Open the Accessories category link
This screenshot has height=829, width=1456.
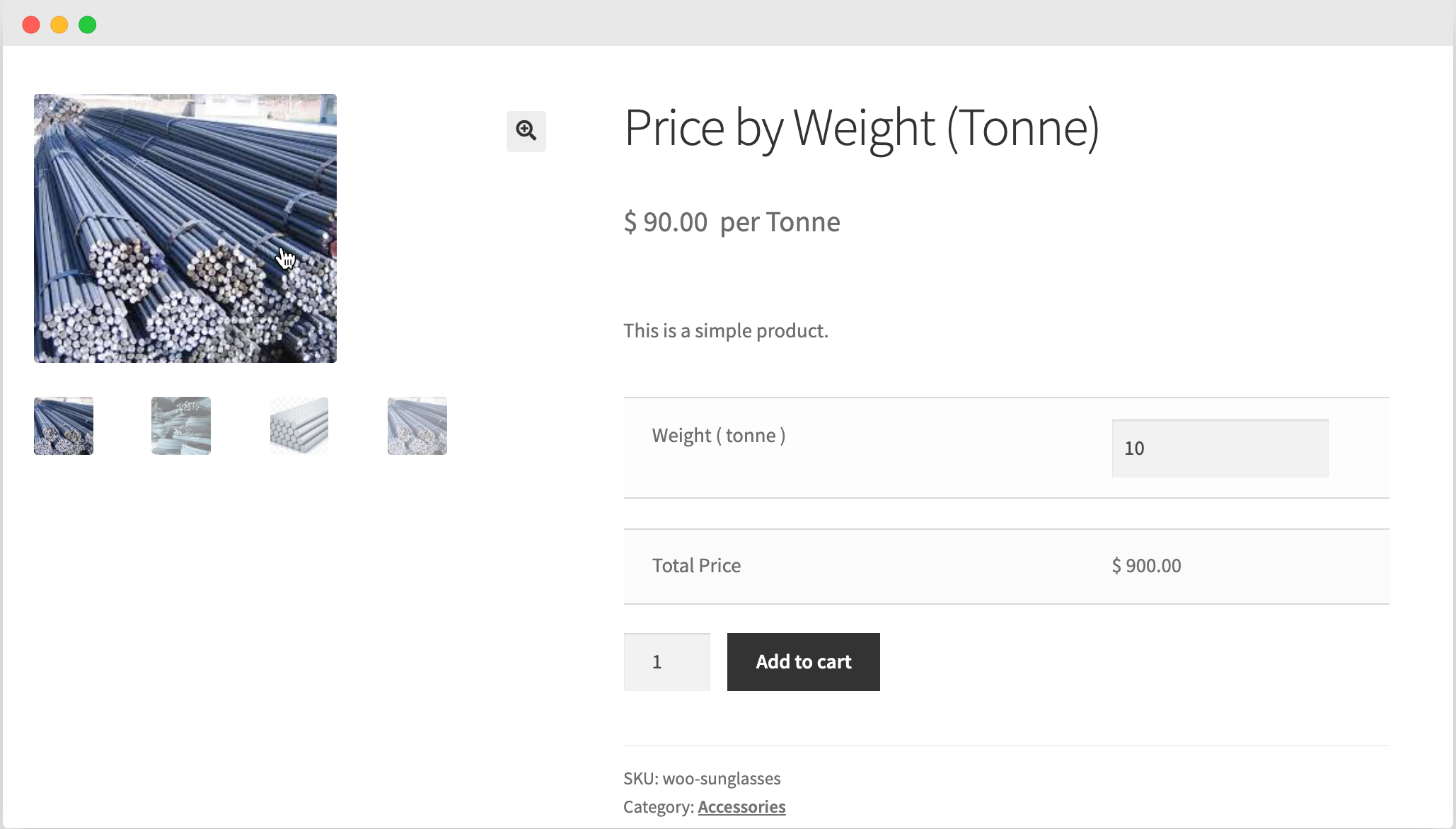pyautogui.click(x=741, y=806)
